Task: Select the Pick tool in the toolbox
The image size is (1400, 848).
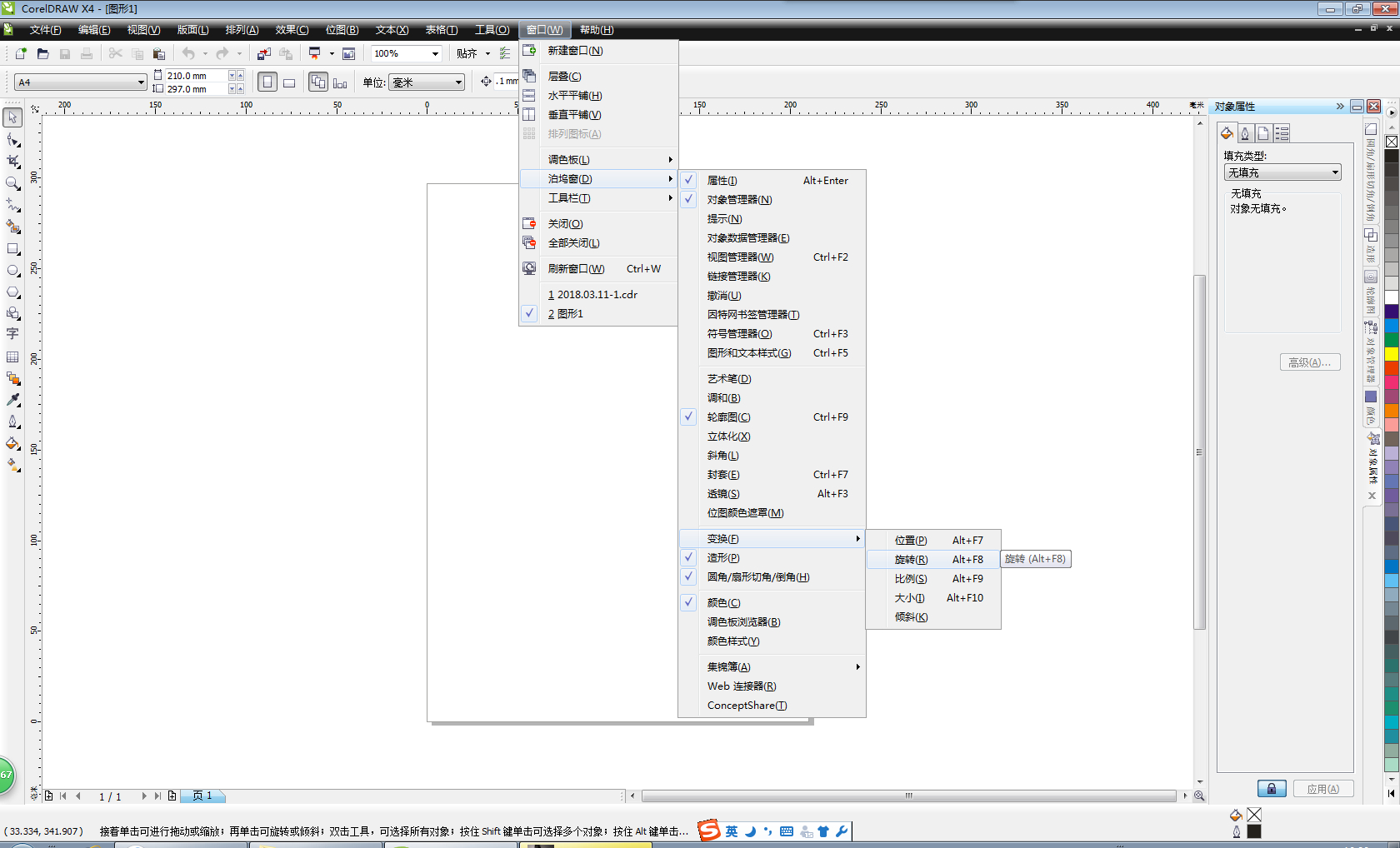Action: (x=12, y=117)
